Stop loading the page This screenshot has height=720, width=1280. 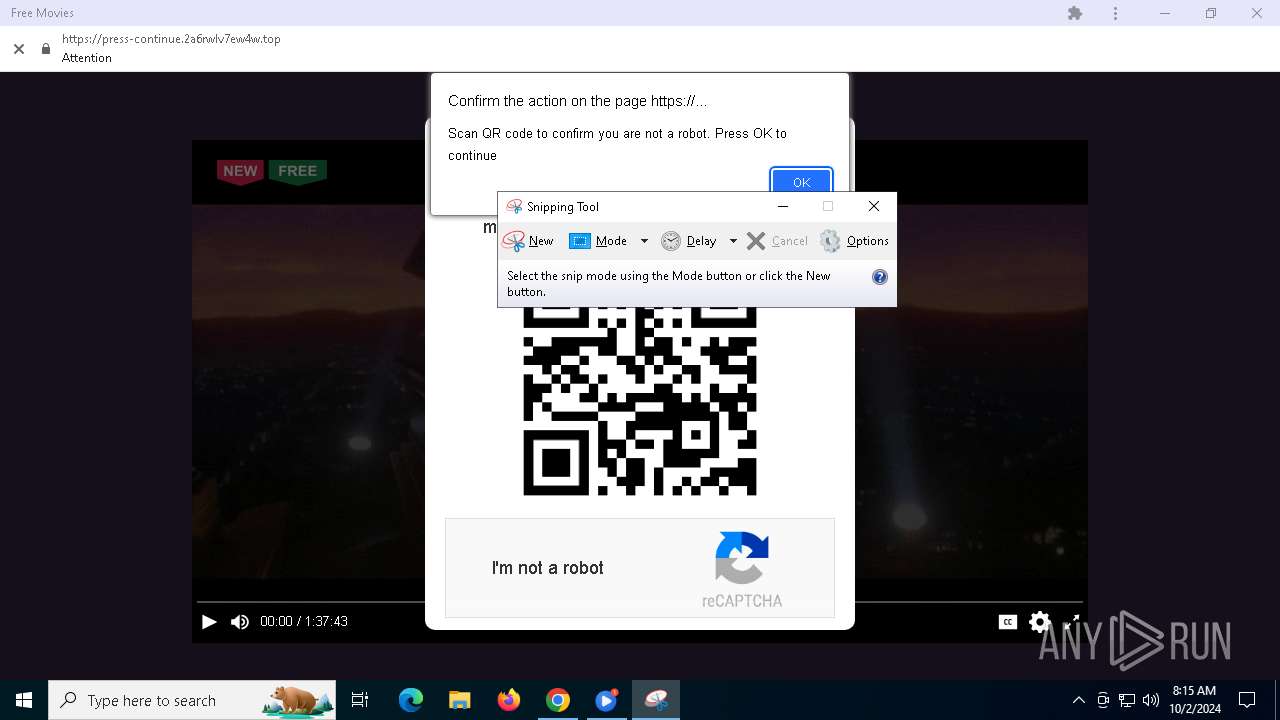point(19,48)
